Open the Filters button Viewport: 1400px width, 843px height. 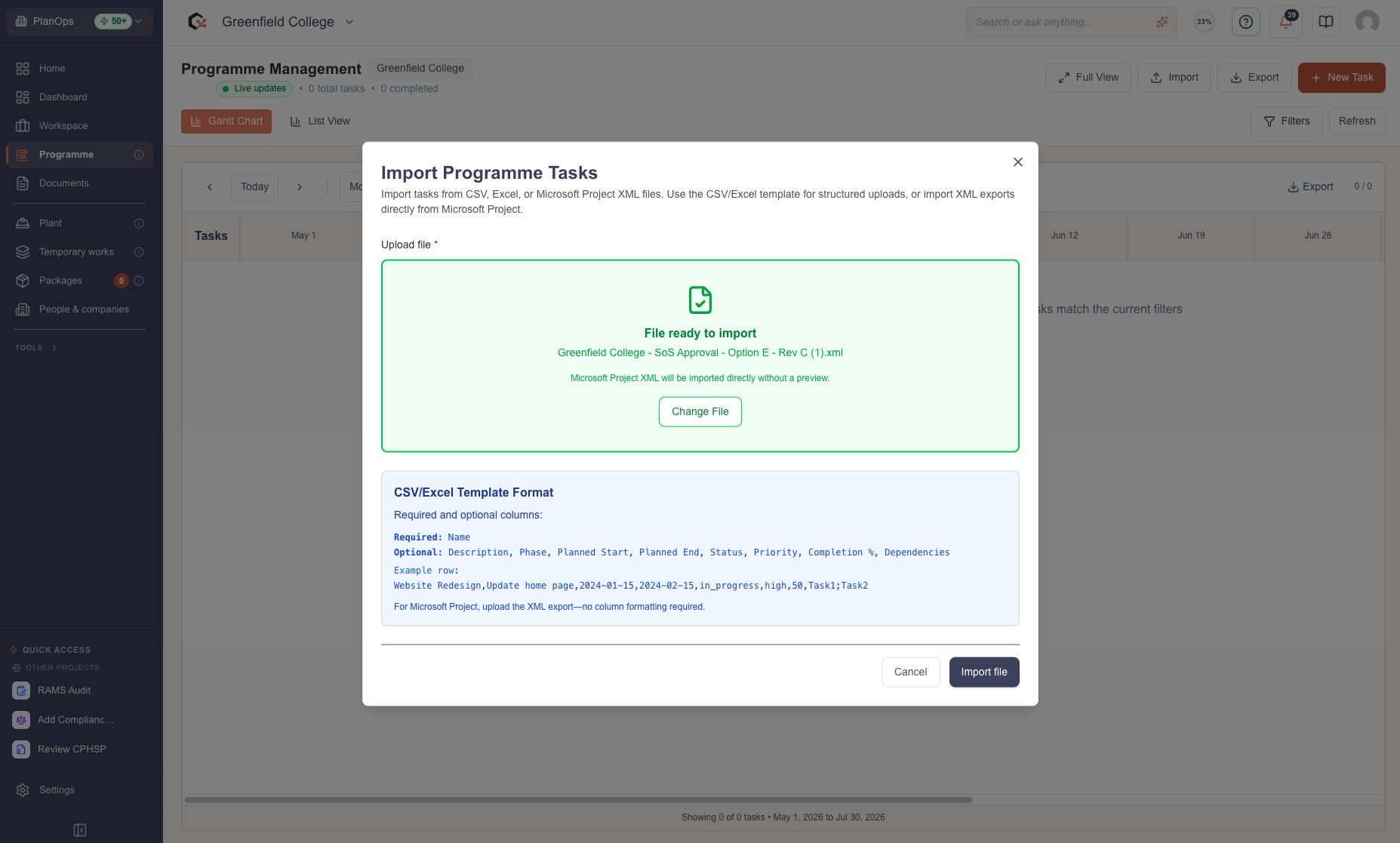pos(1287,122)
